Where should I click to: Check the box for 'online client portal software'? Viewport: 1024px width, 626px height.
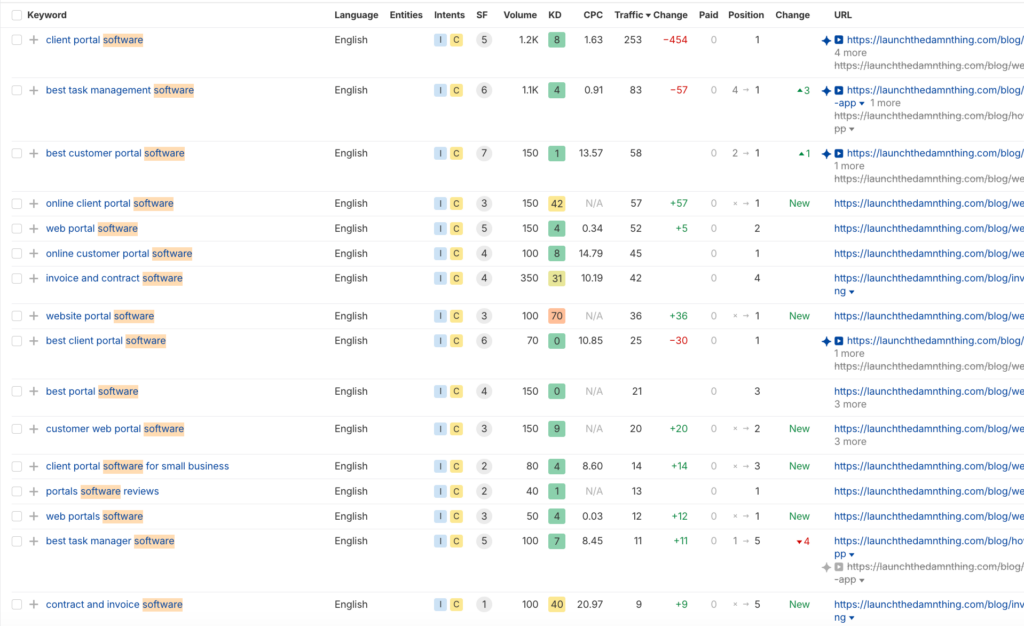[17, 204]
